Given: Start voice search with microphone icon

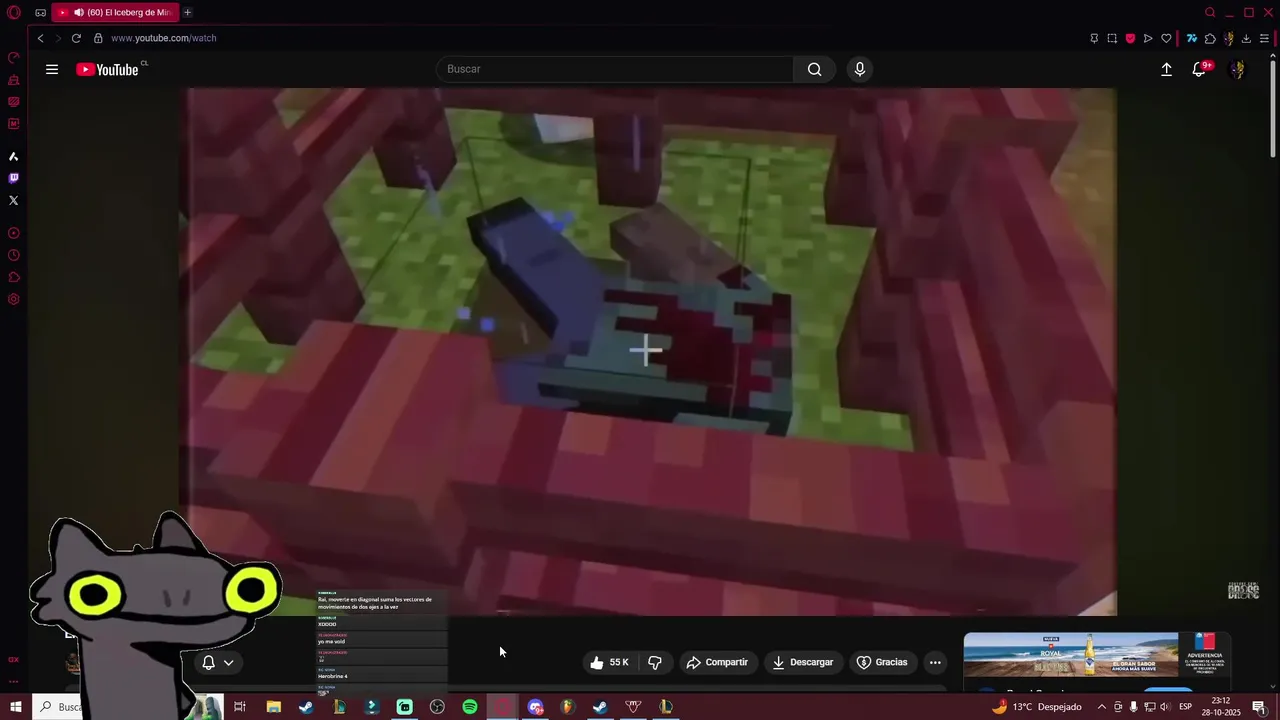Looking at the screenshot, I should tap(859, 69).
